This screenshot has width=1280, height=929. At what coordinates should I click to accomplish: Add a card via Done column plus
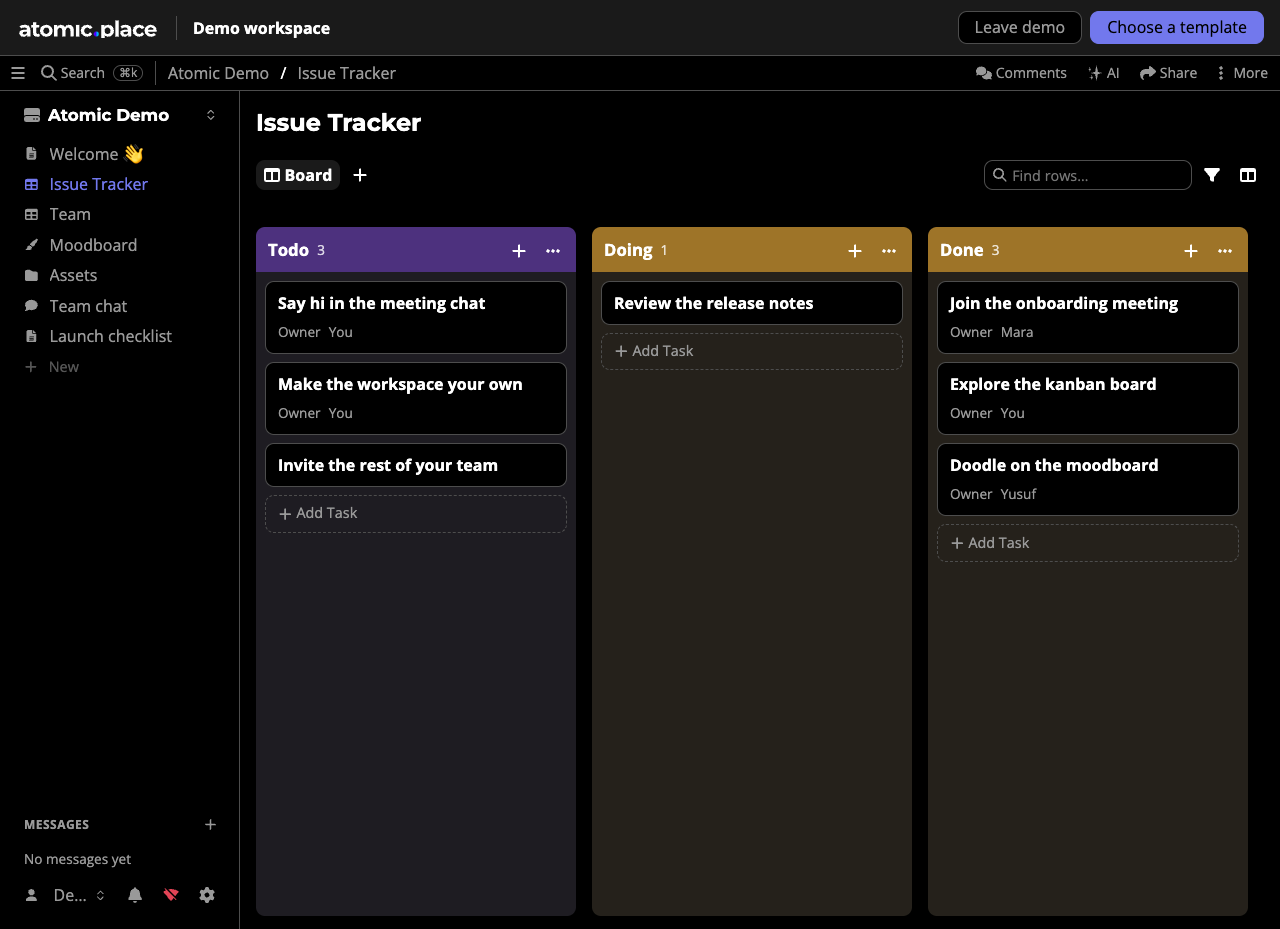click(1191, 251)
